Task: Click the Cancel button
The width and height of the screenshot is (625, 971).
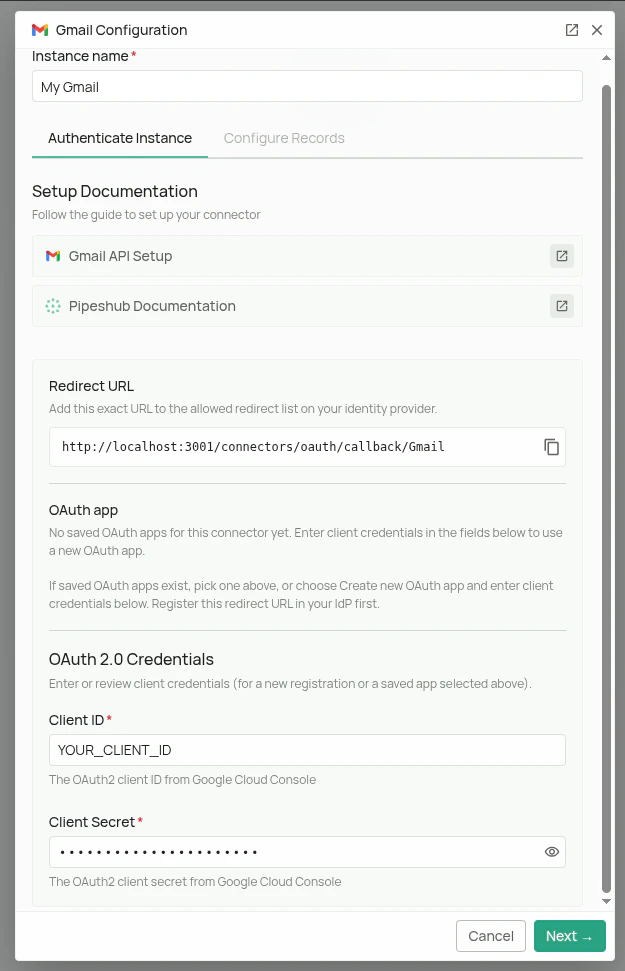Action: click(491, 936)
